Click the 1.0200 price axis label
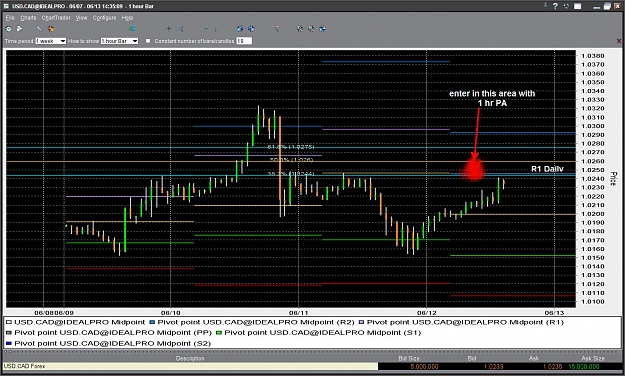The width and height of the screenshot is (625, 376). (593, 214)
